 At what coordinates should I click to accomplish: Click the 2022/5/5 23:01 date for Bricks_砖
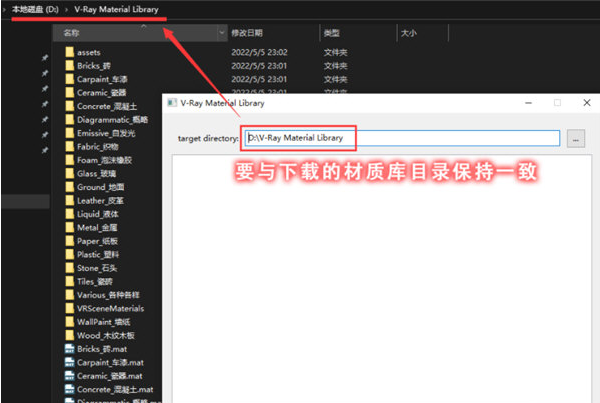click(259, 65)
